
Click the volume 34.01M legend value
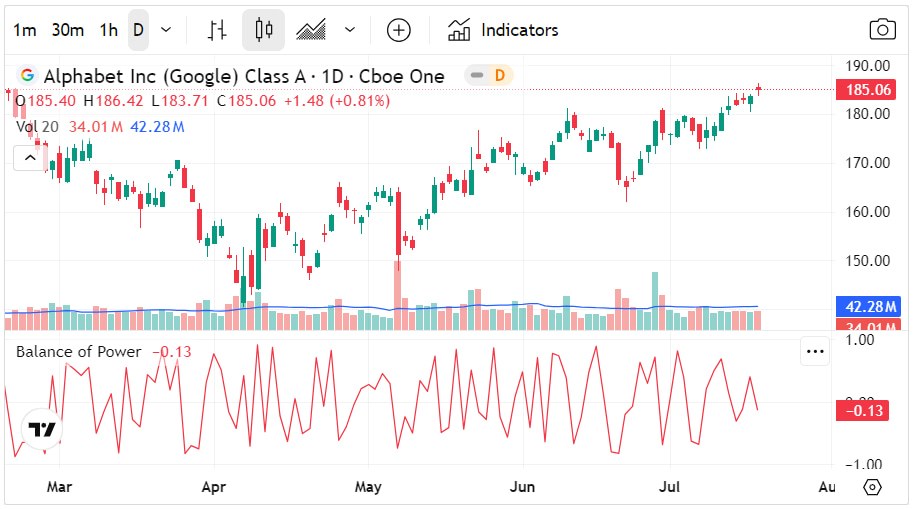[x=96, y=126]
